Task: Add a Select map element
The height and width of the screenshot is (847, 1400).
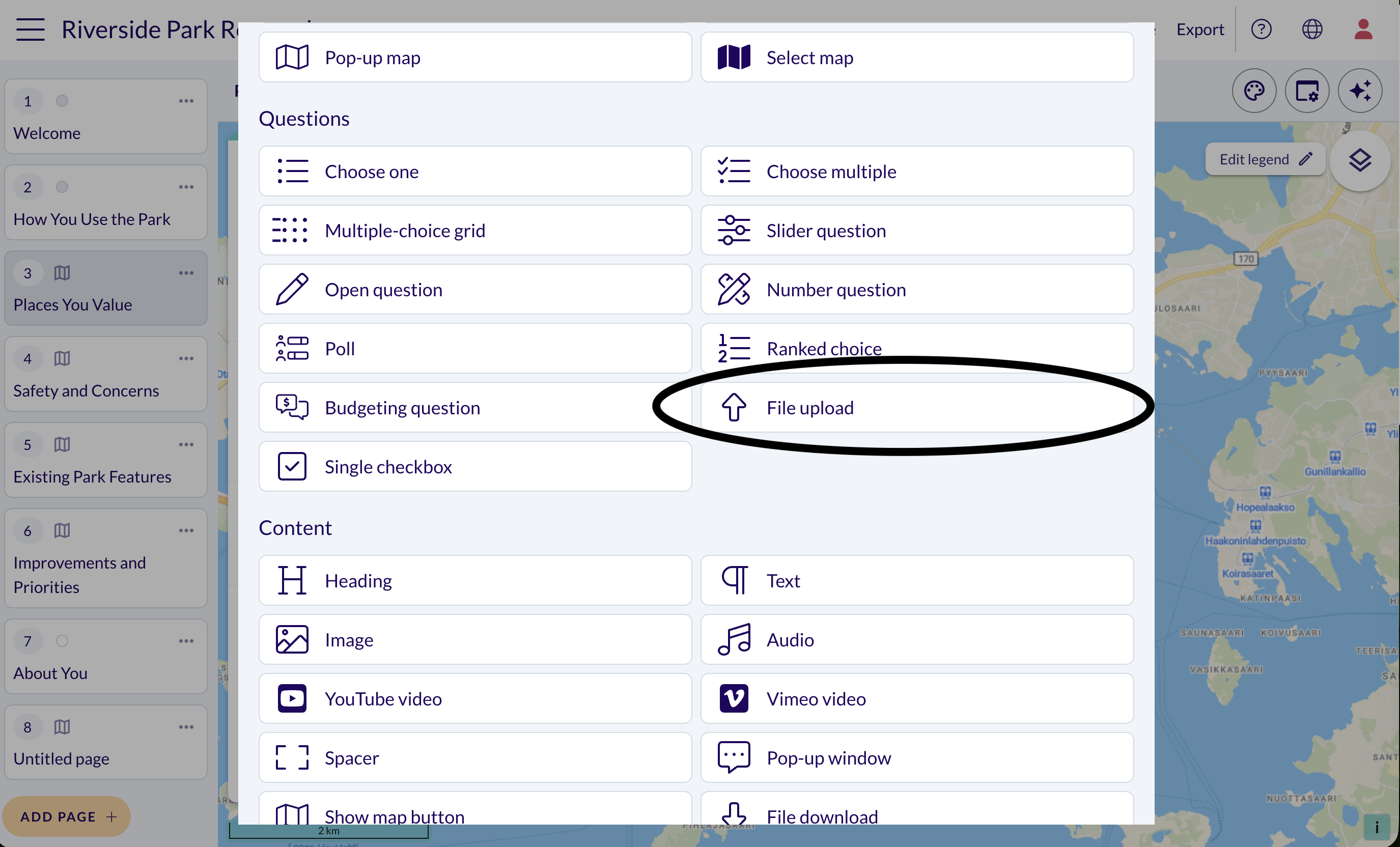Action: pyautogui.click(x=916, y=58)
